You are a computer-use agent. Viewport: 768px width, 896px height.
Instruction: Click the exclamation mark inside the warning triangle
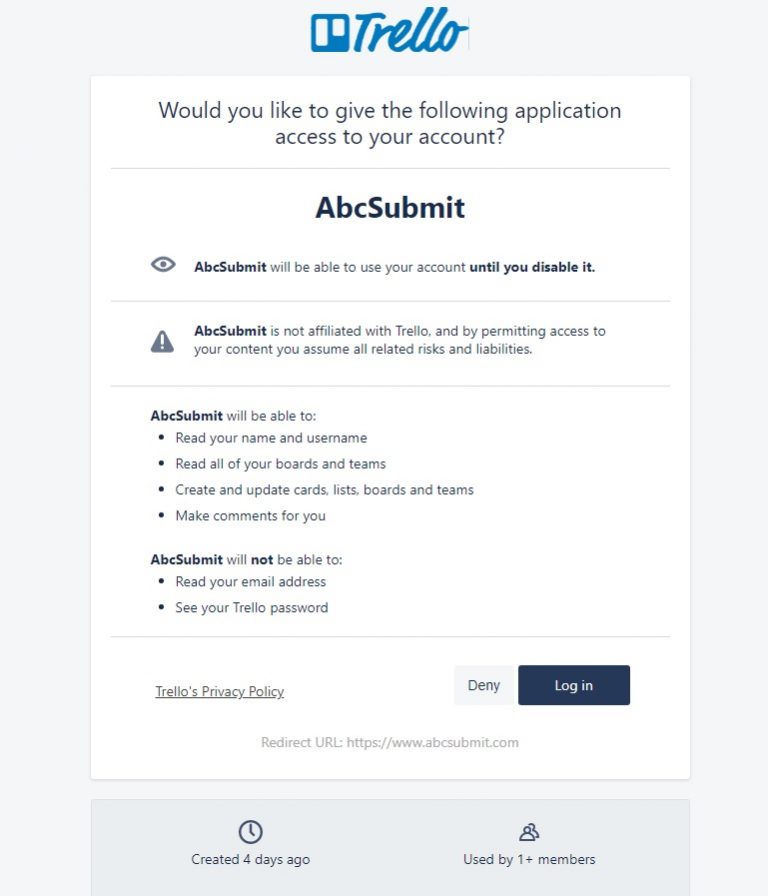[x=162, y=340]
